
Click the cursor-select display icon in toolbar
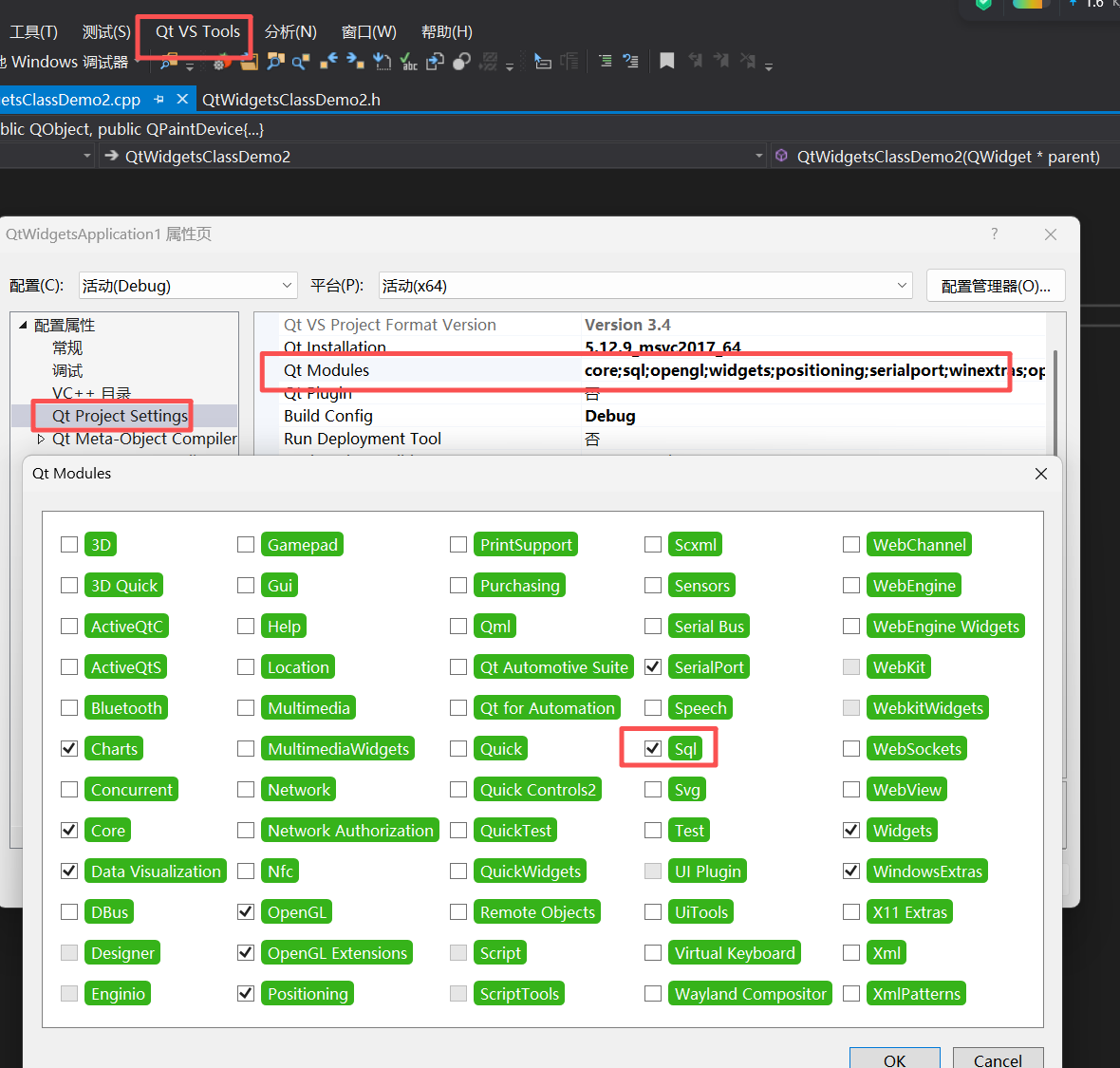point(543,62)
